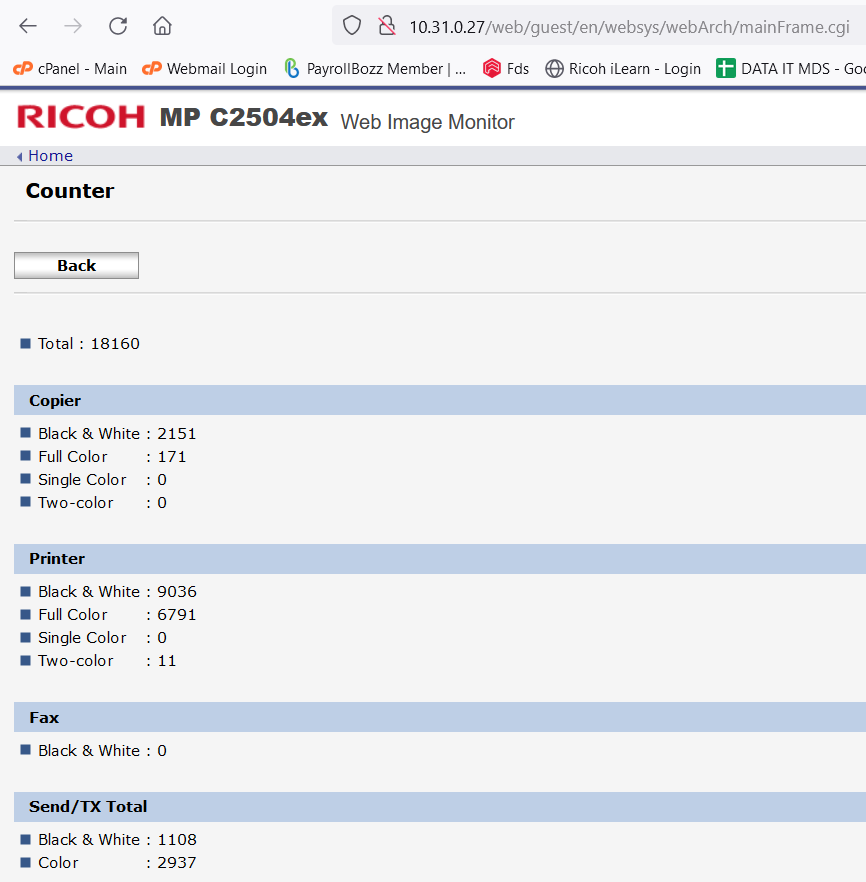866x882 pixels.
Task: Click Send/TX Black & White value 1108
Action: pos(177,840)
